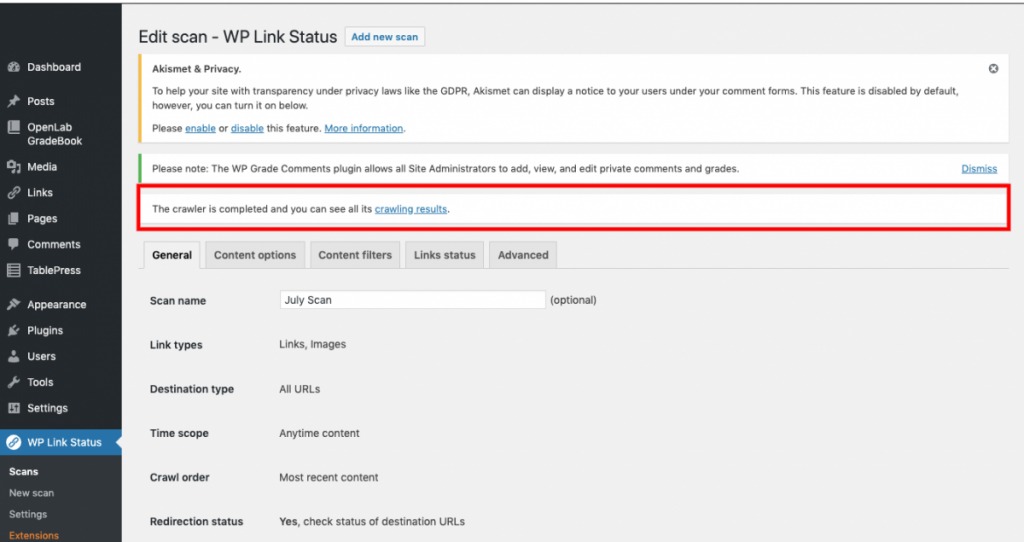Switch to the Content options tab

point(255,255)
